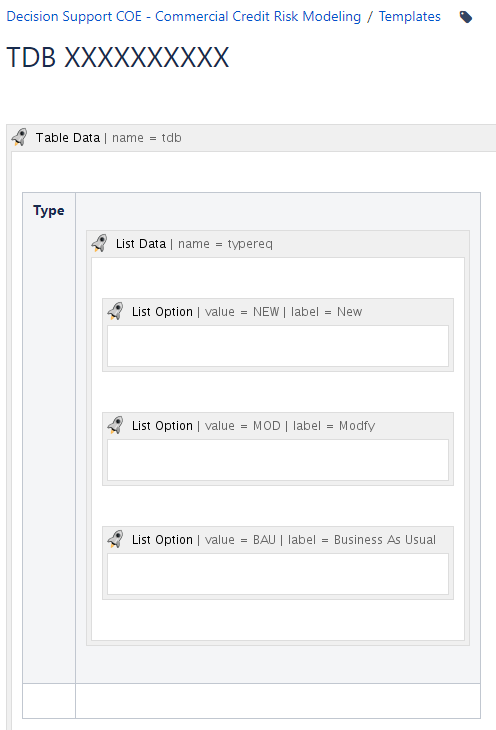The image size is (496, 730).
Task: Click inside the Modfy option body field
Action: [278, 460]
